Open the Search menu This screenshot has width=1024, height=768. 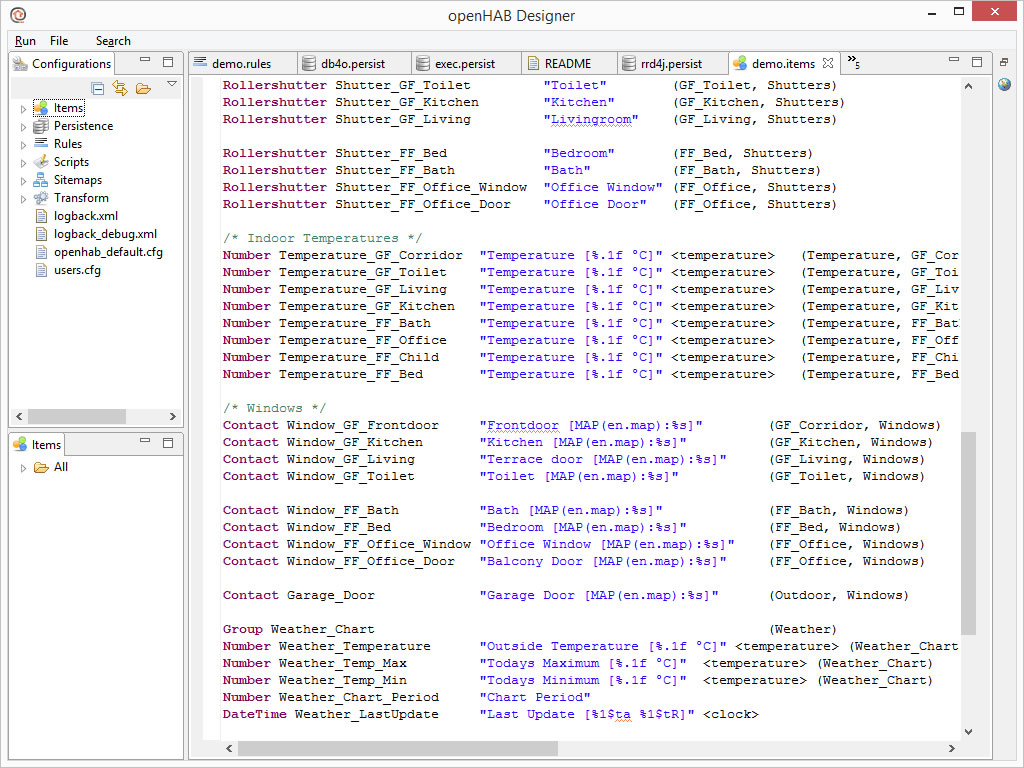113,40
